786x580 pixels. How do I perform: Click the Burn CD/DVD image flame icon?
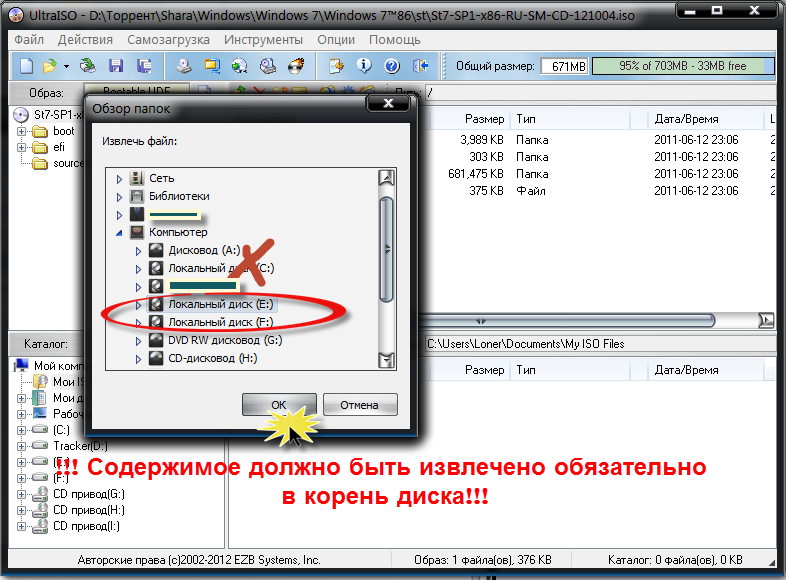click(296, 66)
